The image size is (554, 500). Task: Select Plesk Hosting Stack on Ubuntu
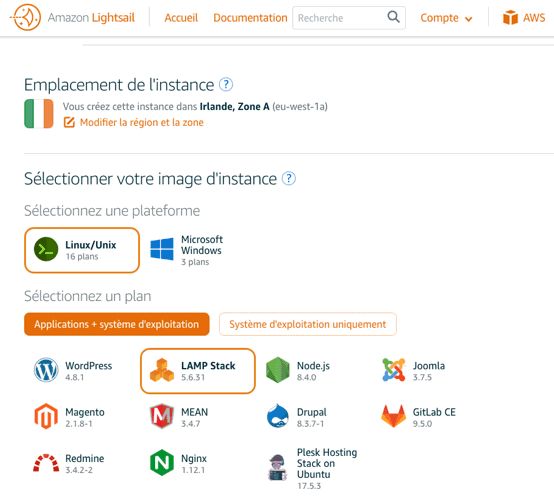[313, 469]
